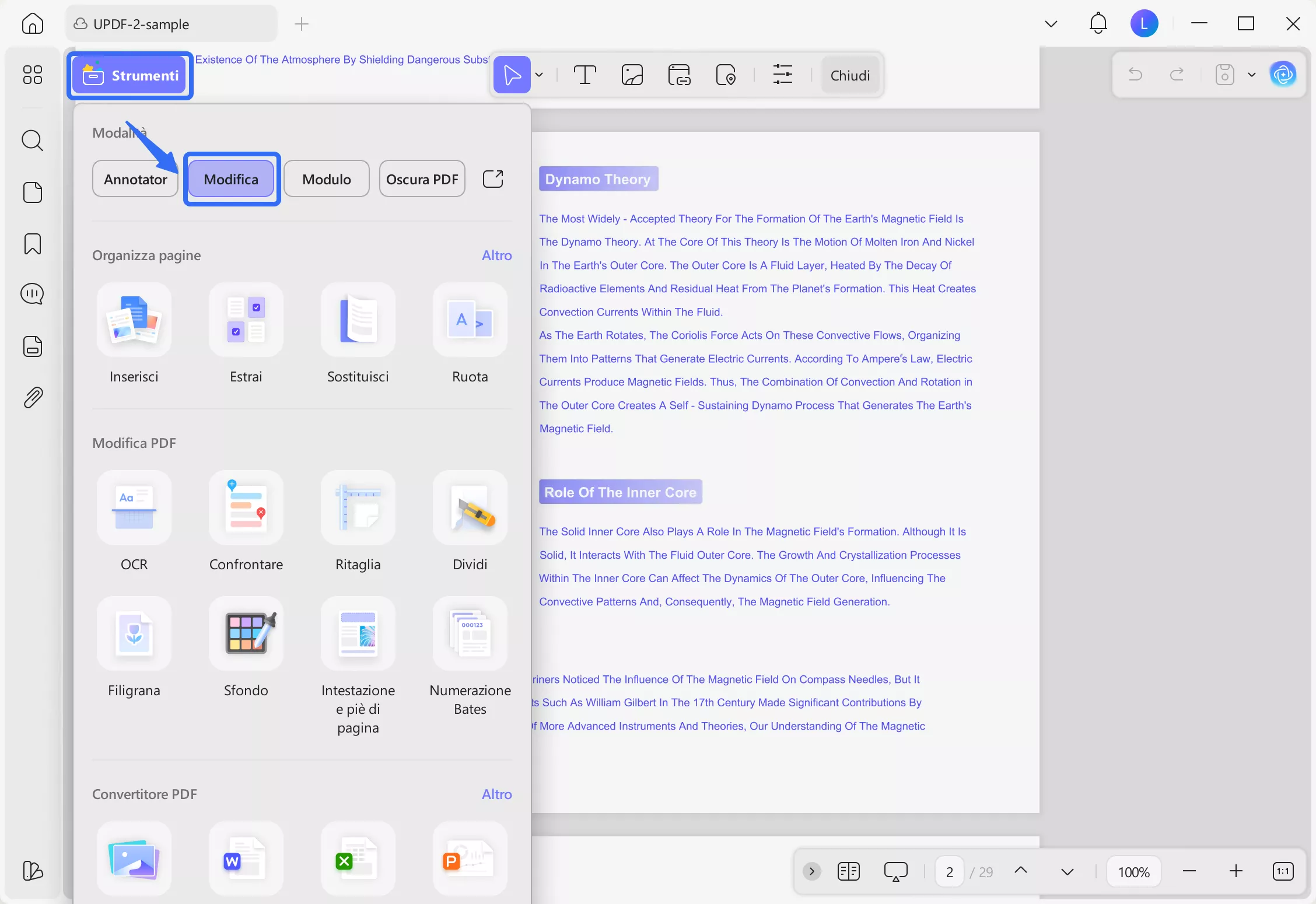Click the page number input field
This screenshot has width=1316, height=904.
coord(949,872)
